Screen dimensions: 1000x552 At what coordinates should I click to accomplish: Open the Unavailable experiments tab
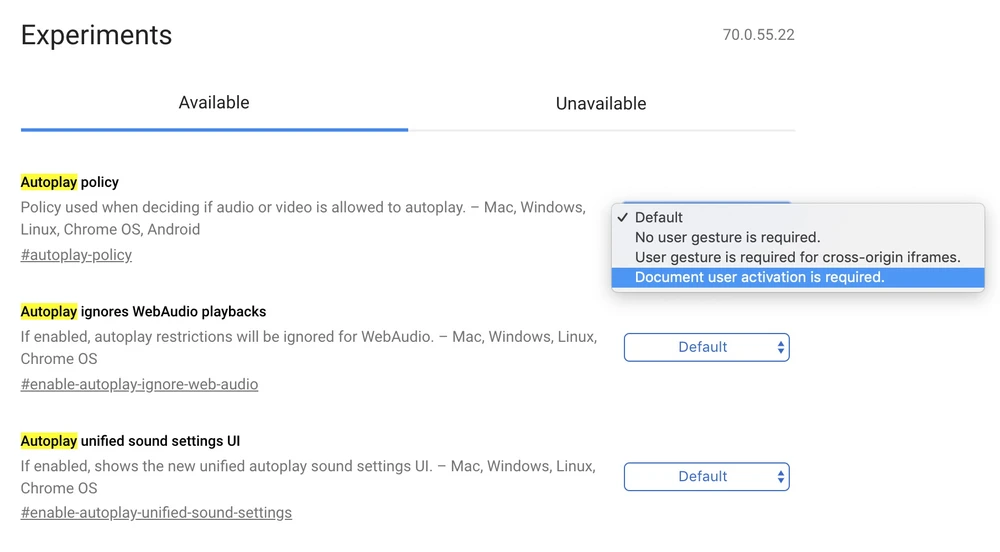coord(601,104)
